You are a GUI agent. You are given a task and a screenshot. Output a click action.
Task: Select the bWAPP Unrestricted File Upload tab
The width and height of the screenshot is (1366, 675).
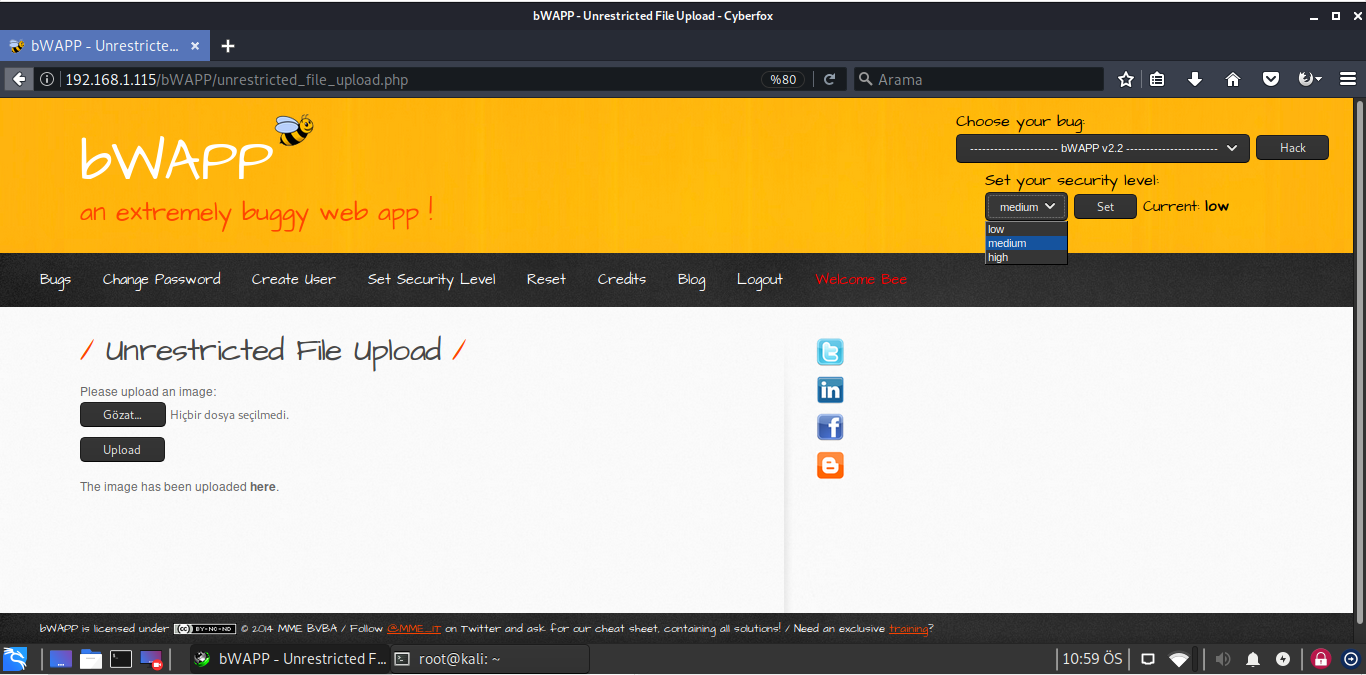click(x=105, y=46)
